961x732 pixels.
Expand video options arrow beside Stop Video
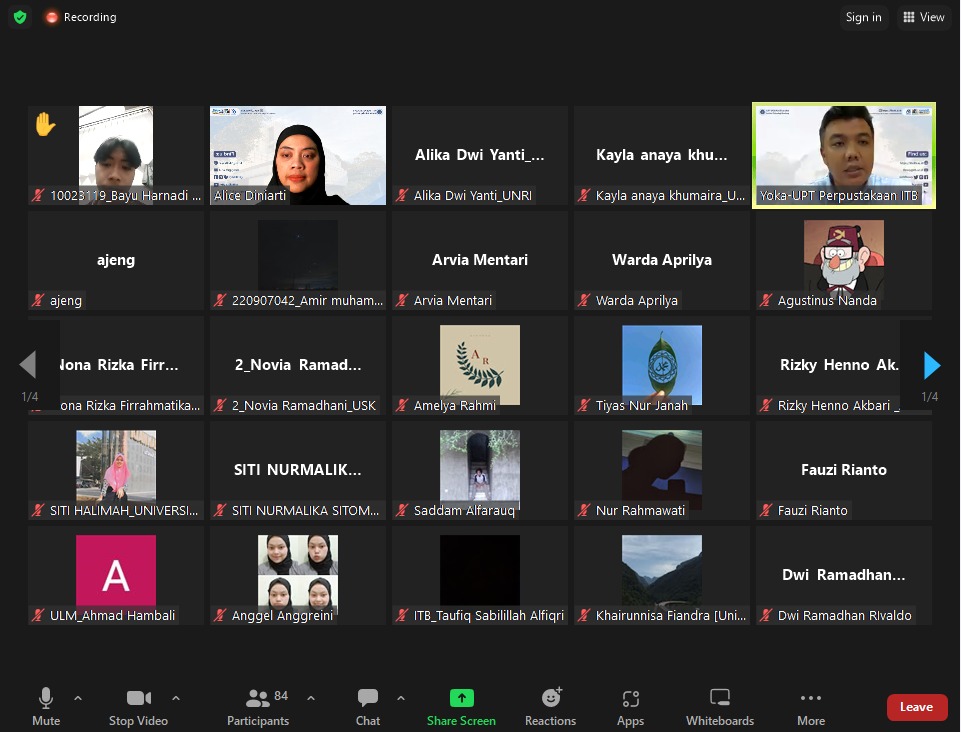[176, 698]
